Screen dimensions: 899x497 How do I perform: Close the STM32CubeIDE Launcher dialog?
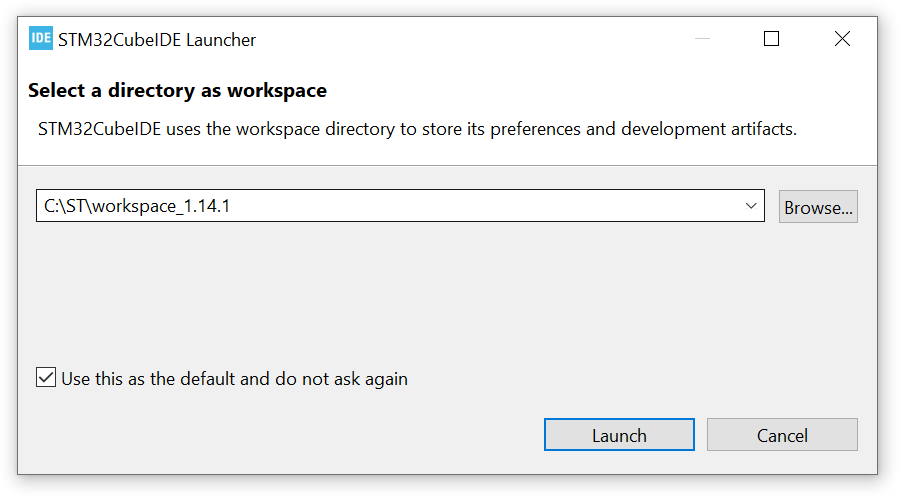click(x=842, y=39)
